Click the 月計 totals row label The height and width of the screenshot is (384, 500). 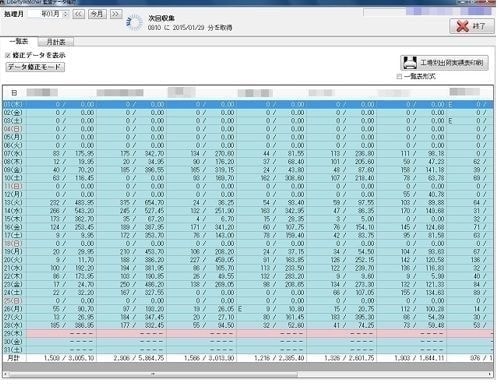[x=14, y=358]
